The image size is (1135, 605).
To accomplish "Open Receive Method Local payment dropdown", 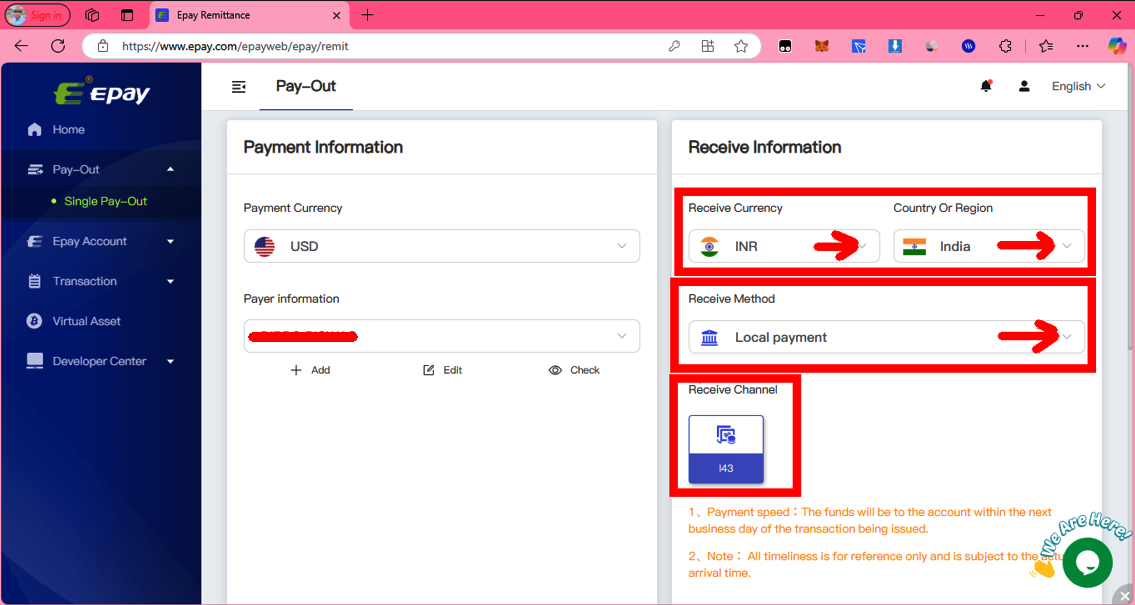I will (x=887, y=337).
